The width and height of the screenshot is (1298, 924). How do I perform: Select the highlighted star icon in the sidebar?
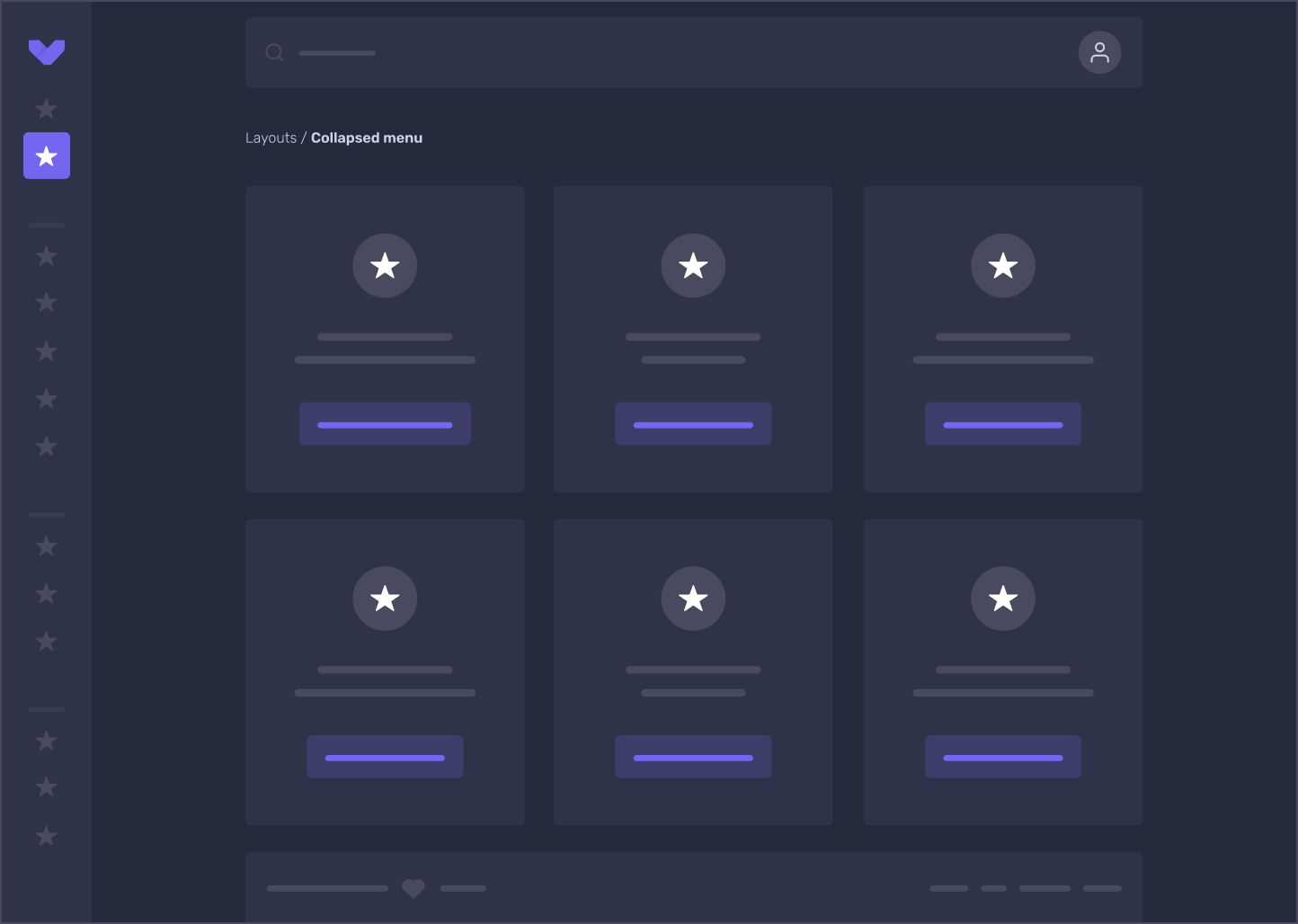[46, 155]
